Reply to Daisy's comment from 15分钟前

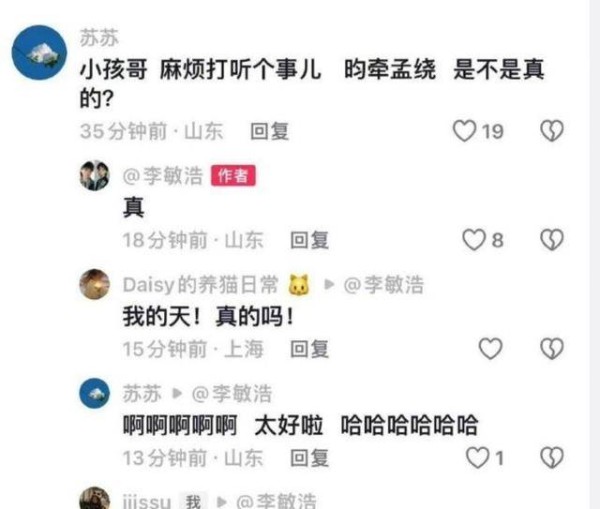tap(309, 349)
